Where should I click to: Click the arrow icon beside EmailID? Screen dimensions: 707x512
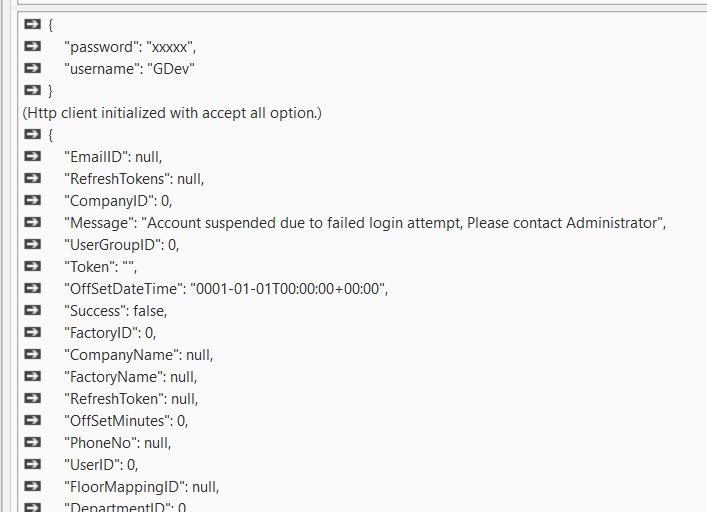pyautogui.click(x=32, y=156)
